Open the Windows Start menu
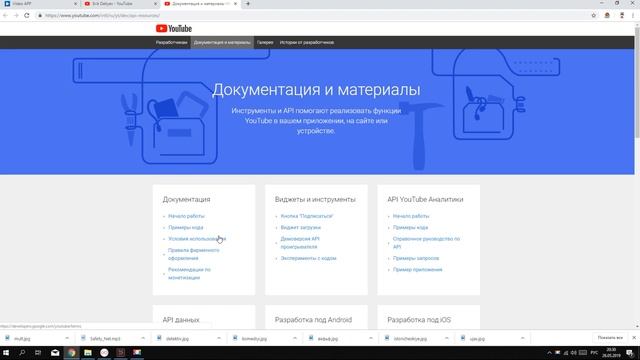640x360 pixels. click(x=6, y=353)
